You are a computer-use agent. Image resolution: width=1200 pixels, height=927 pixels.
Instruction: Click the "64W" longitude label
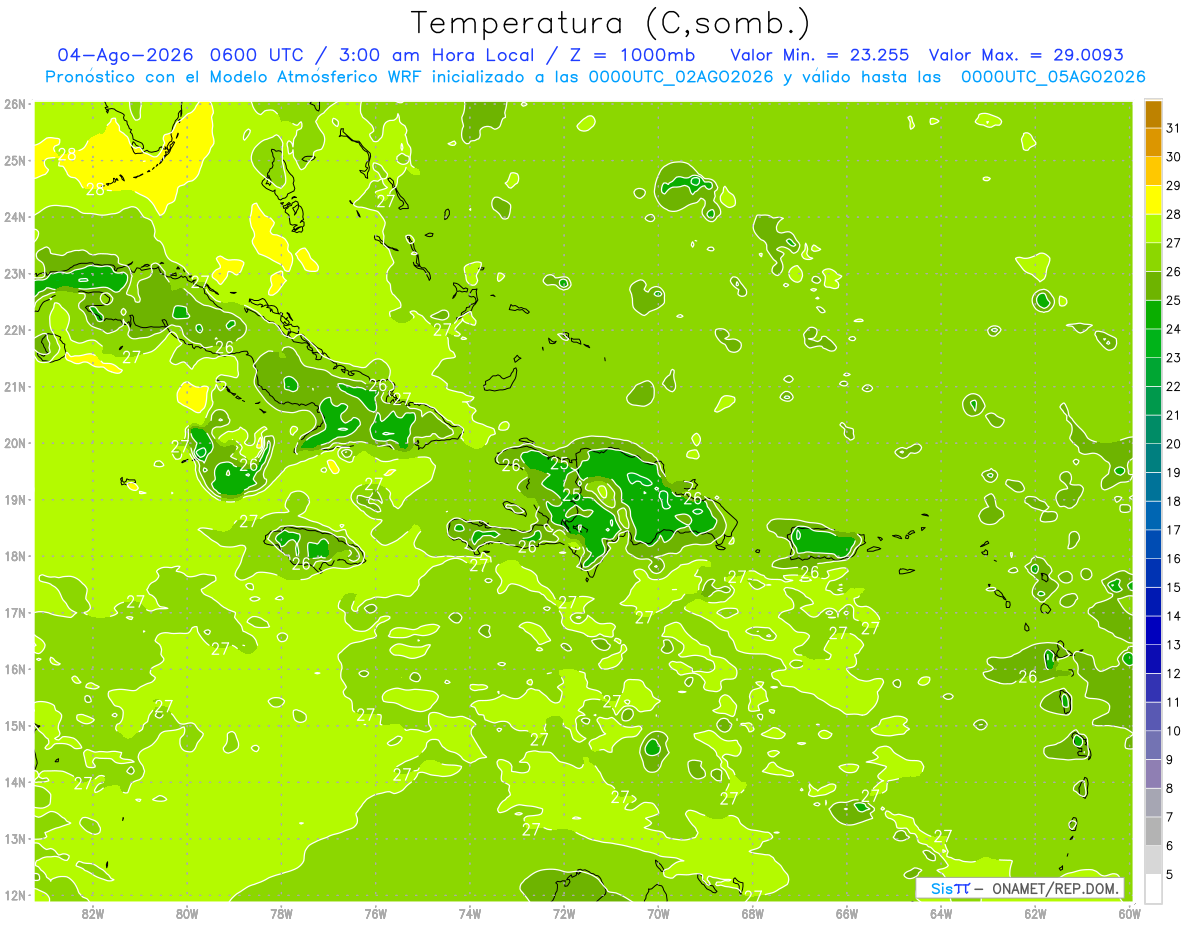(941, 913)
